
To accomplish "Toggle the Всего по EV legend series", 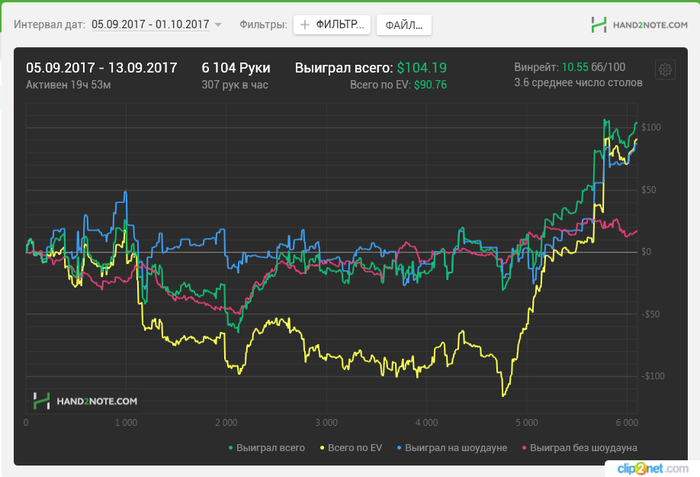I will (351, 448).
